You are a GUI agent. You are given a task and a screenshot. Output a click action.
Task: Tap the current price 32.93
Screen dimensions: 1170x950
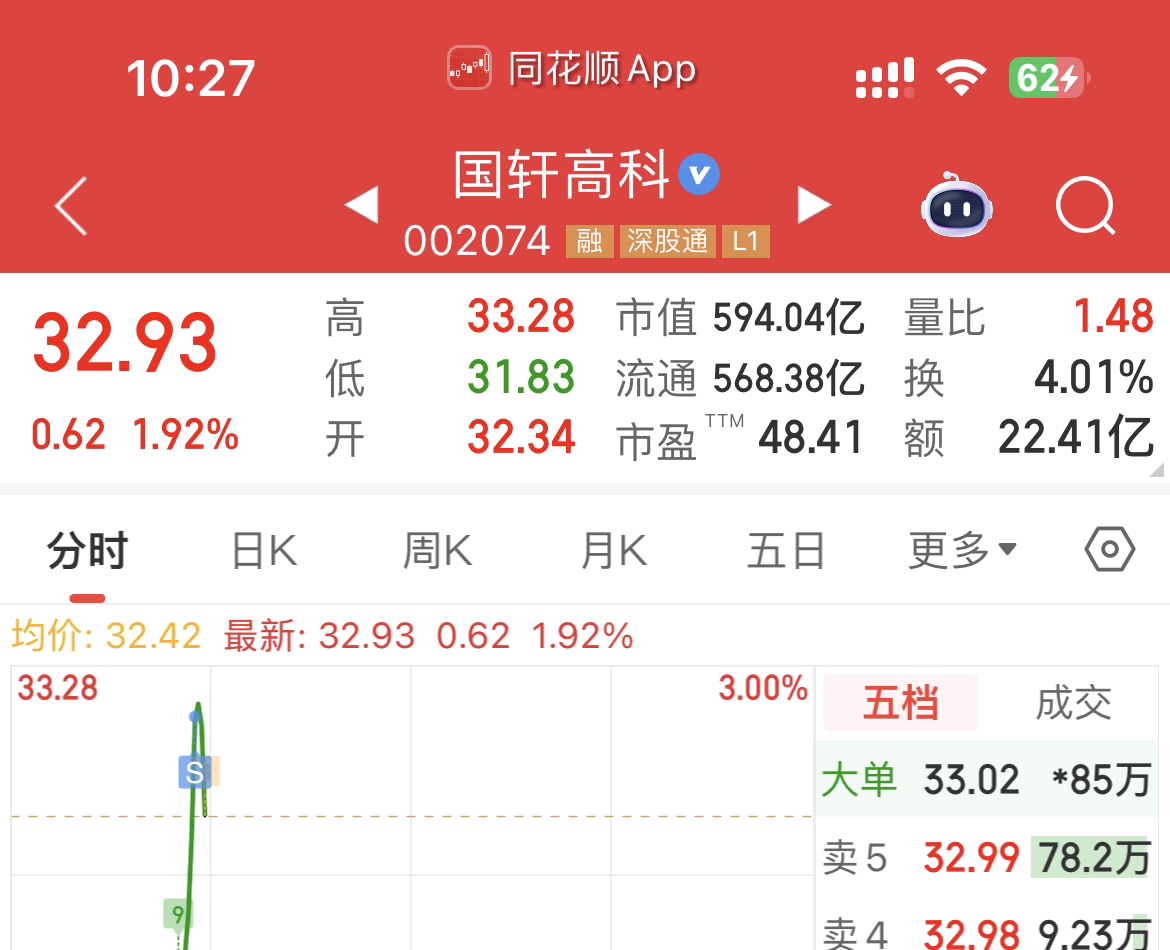(x=125, y=343)
